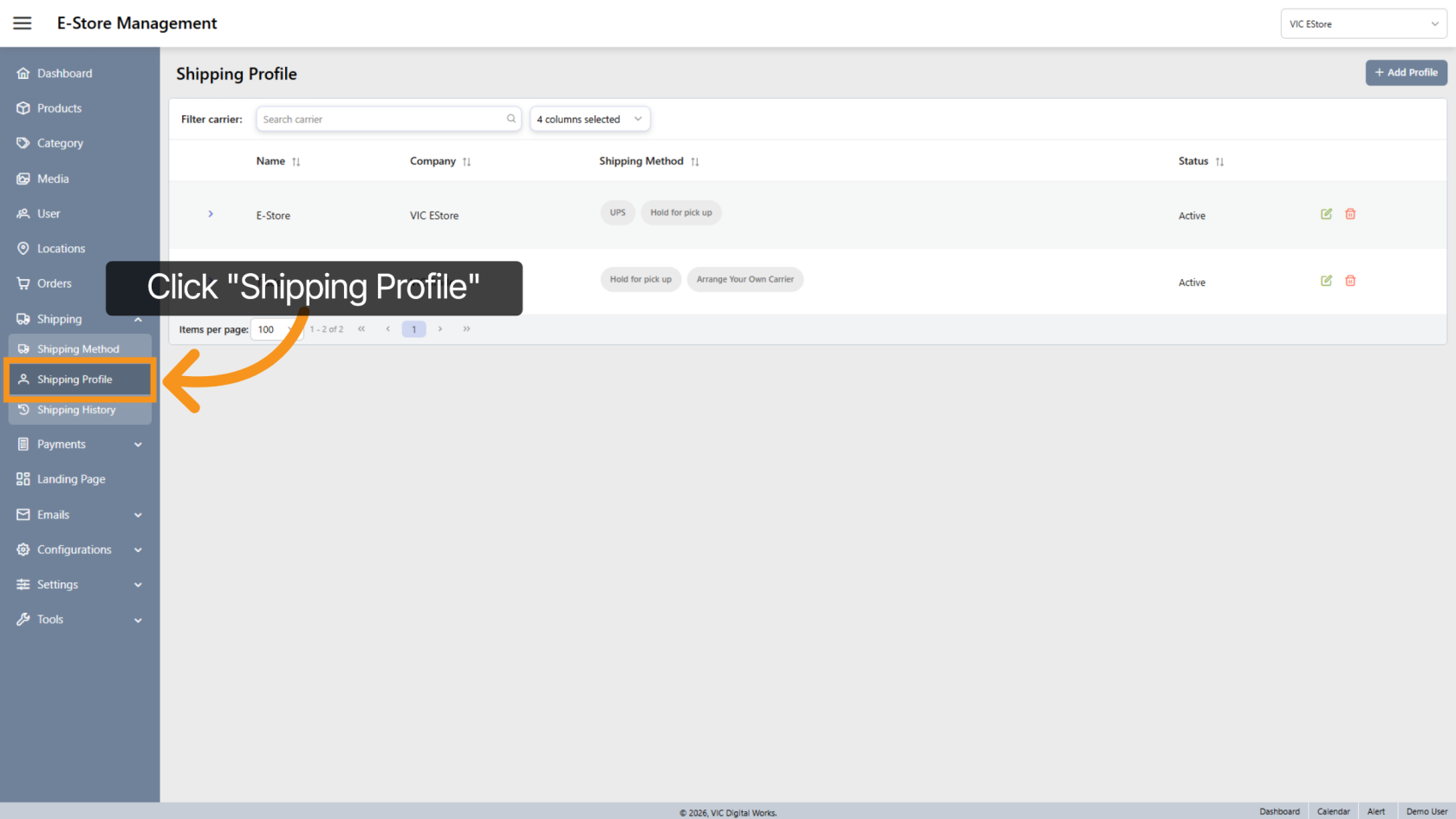Click edit icon in second profile row
This screenshot has width=1456, height=819.
pyautogui.click(x=1326, y=281)
